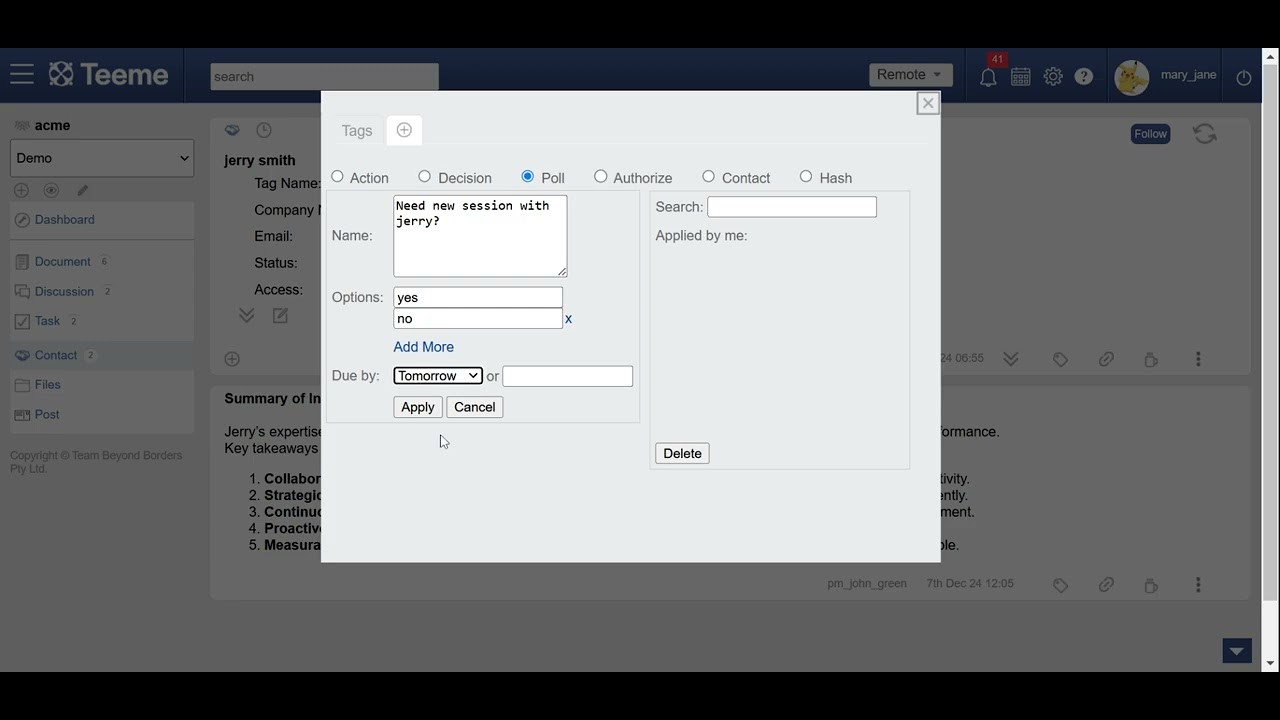Click the power logout icon

coord(1244,77)
